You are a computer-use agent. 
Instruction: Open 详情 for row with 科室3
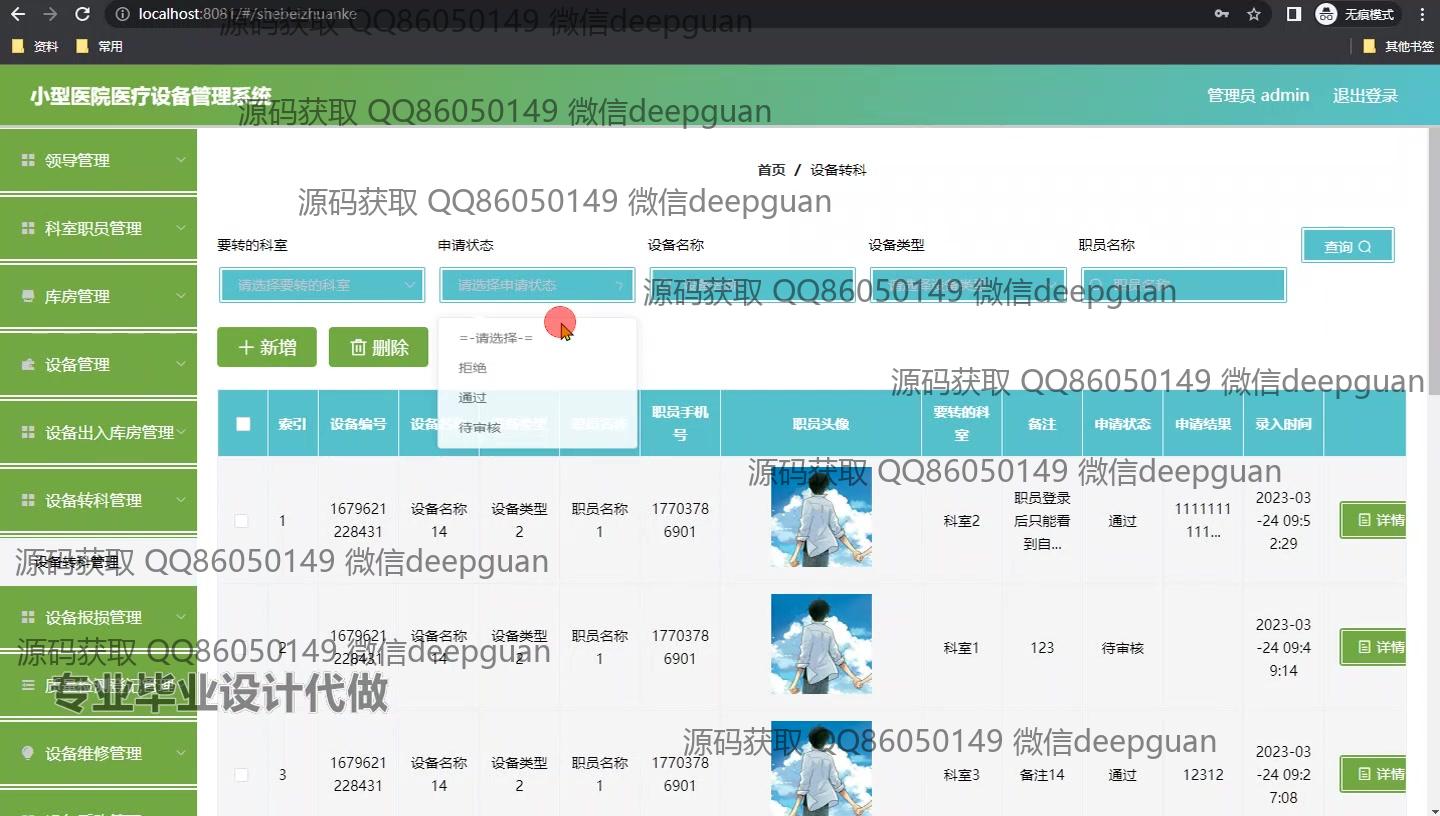[x=1373, y=774]
